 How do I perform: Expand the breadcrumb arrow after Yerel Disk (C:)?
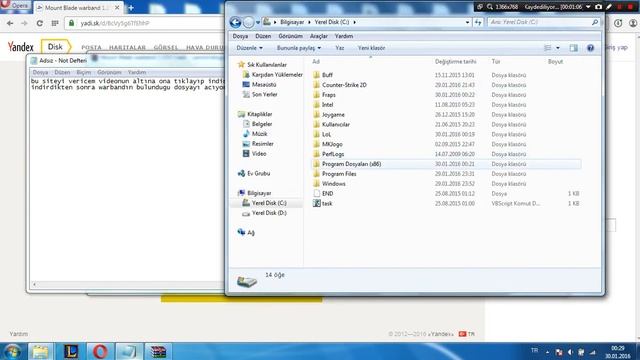pos(354,22)
